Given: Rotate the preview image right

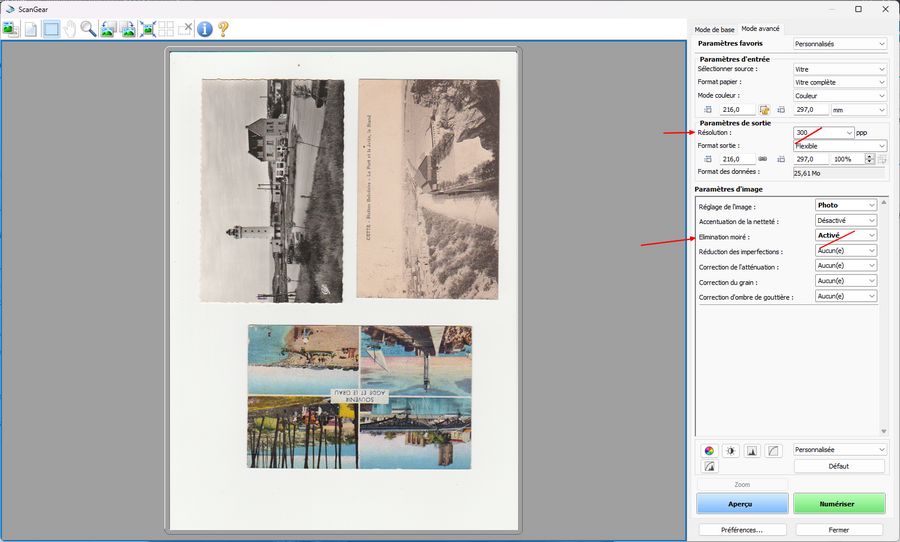Looking at the screenshot, I should [x=128, y=29].
